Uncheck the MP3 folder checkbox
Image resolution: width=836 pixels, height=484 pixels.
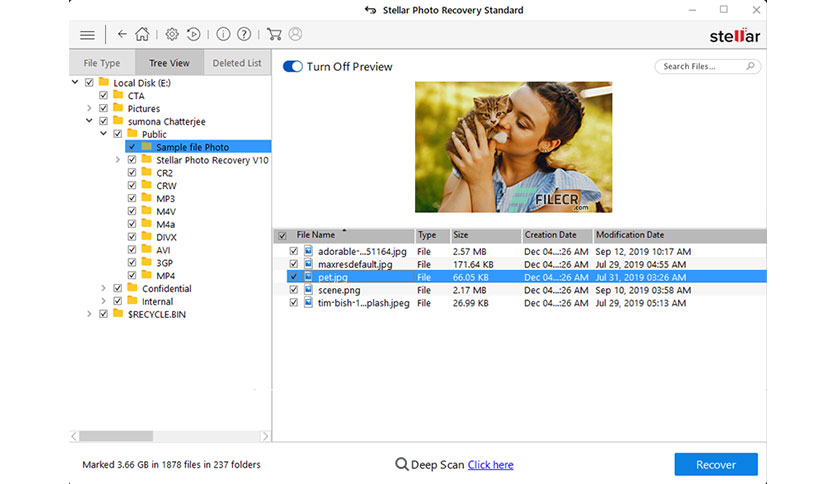coord(132,198)
